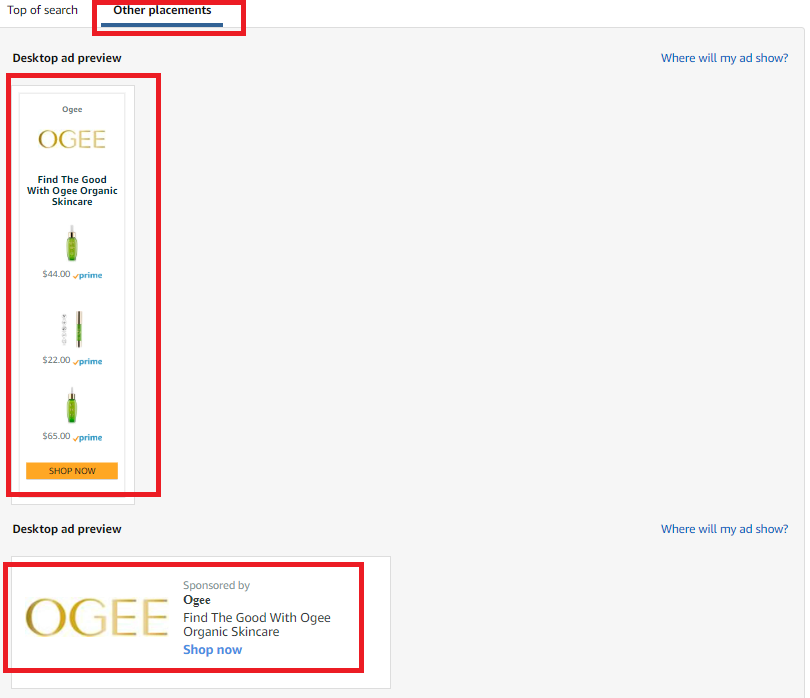The height and width of the screenshot is (698, 810).
Task: Select the Other placements tab
Action: (x=162, y=10)
